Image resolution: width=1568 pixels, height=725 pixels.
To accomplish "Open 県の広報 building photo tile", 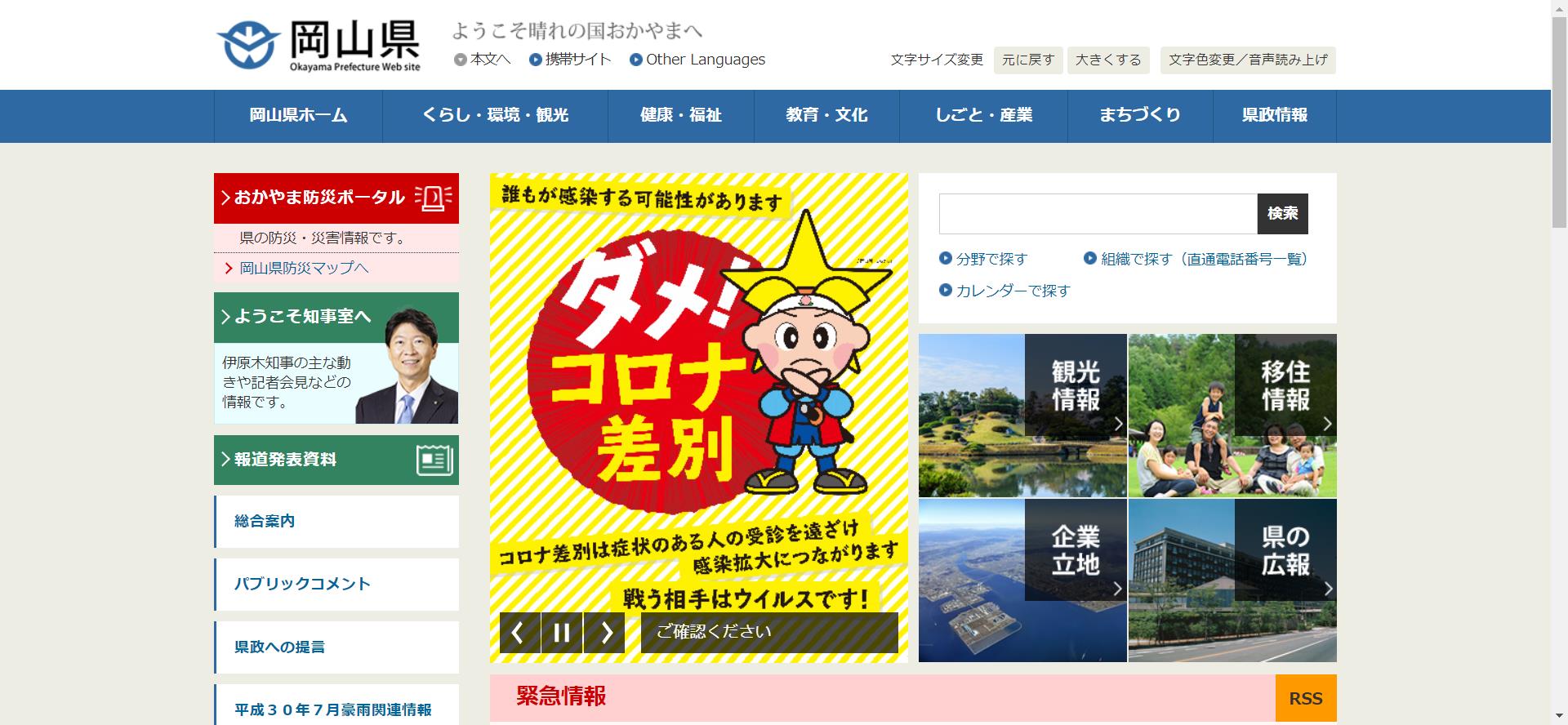I will point(1232,580).
